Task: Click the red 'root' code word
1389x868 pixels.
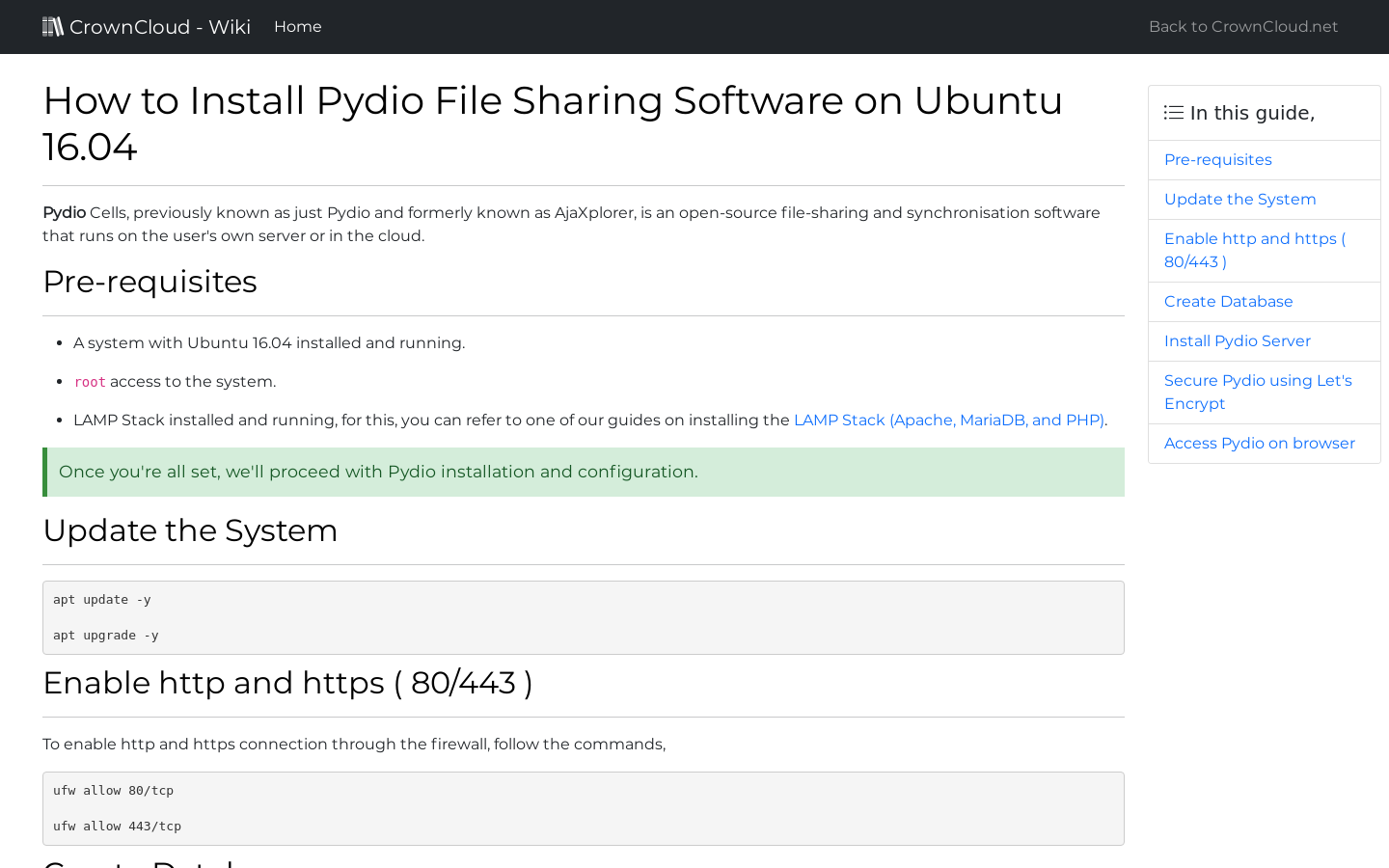Action: (90, 382)
